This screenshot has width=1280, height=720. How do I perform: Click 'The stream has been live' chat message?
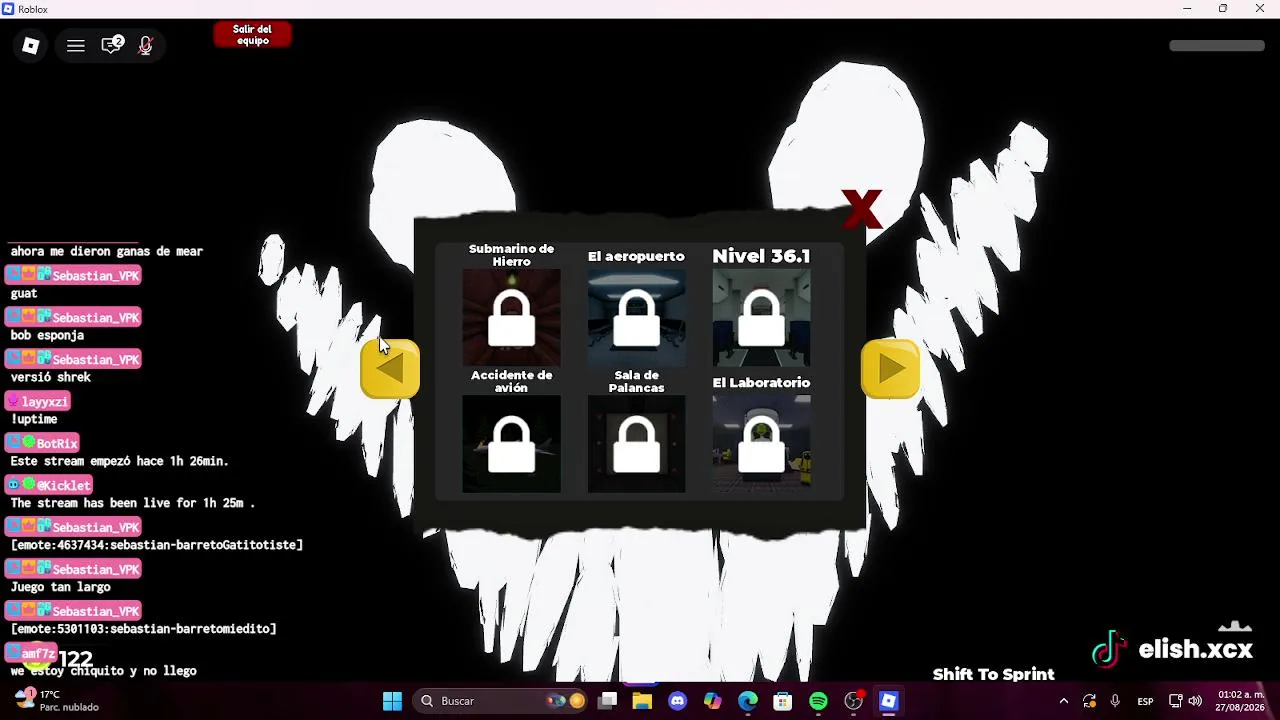(x=132, y=503)
